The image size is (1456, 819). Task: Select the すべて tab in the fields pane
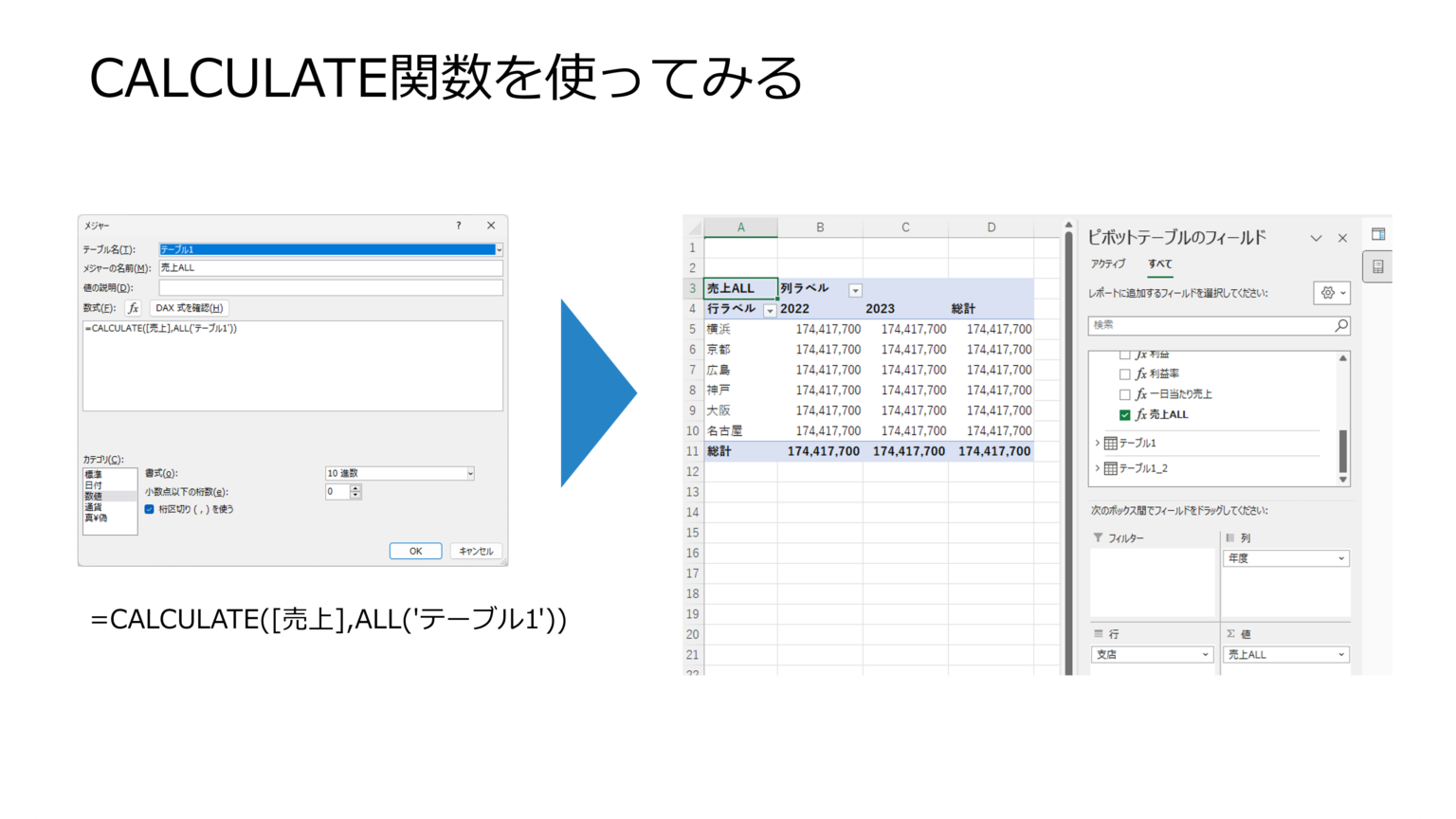pyautogui.click(x=1161, y=264)
